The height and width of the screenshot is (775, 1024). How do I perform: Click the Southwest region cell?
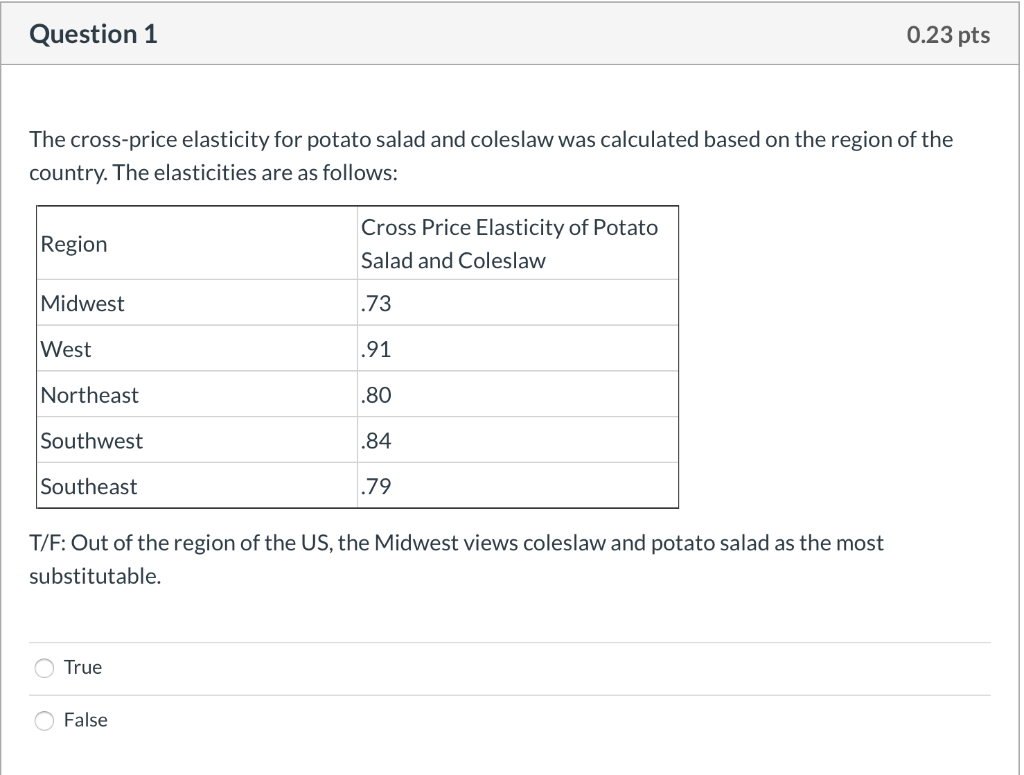[91, 440]
